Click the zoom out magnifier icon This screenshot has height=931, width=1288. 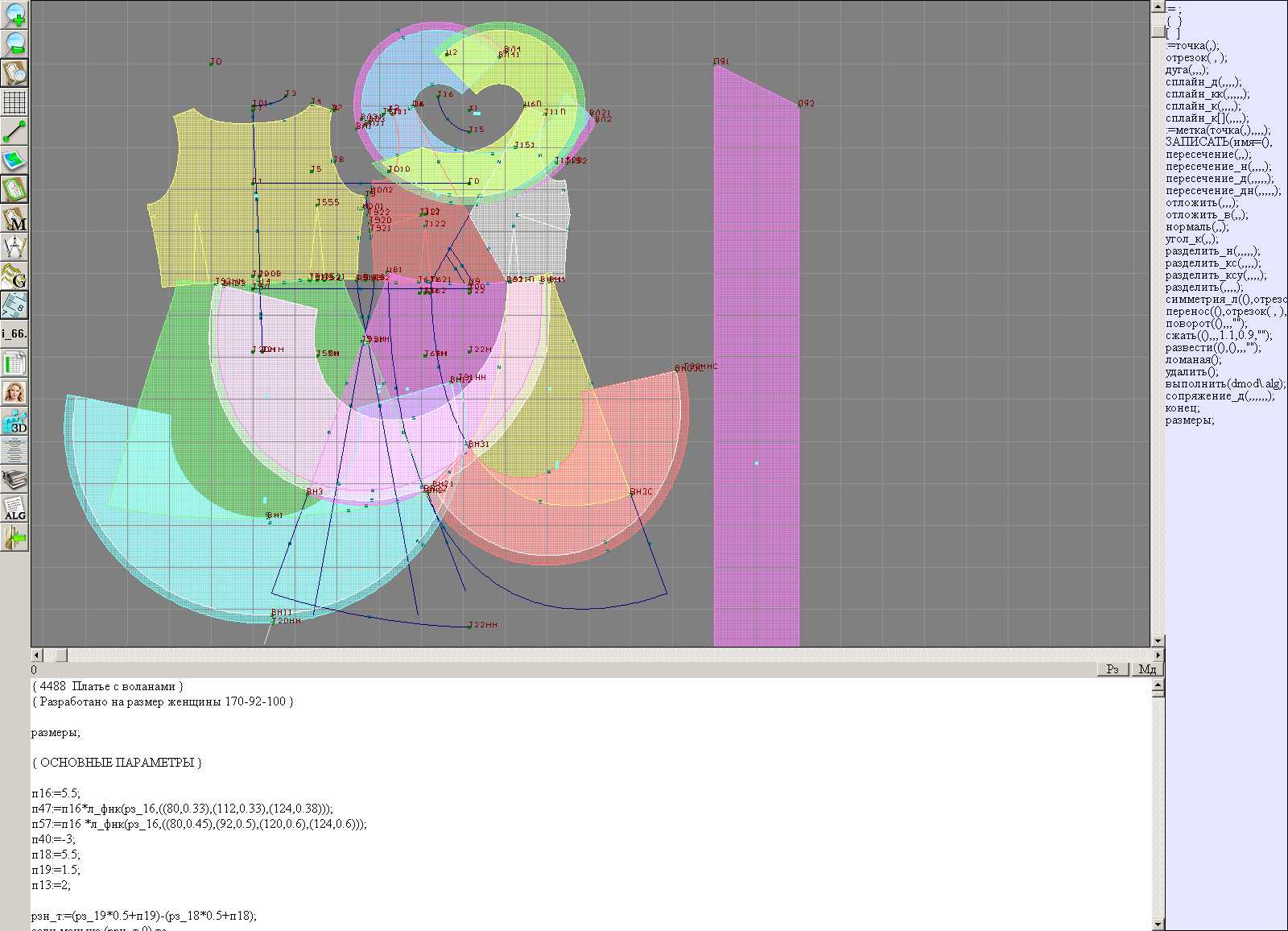14,43
